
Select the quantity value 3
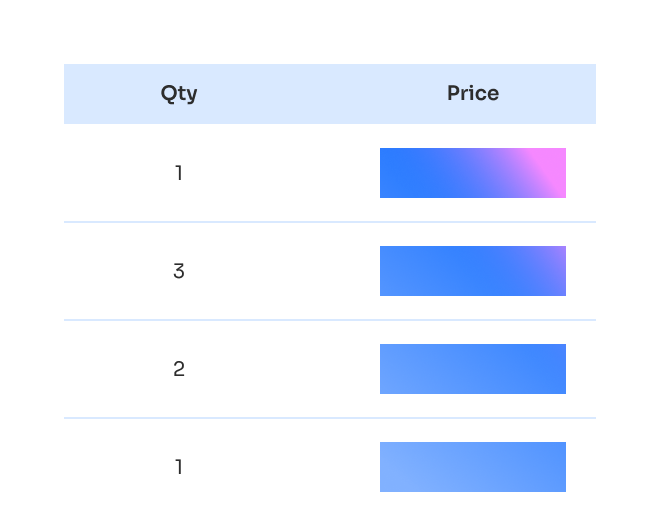click(x=179, y=271)
